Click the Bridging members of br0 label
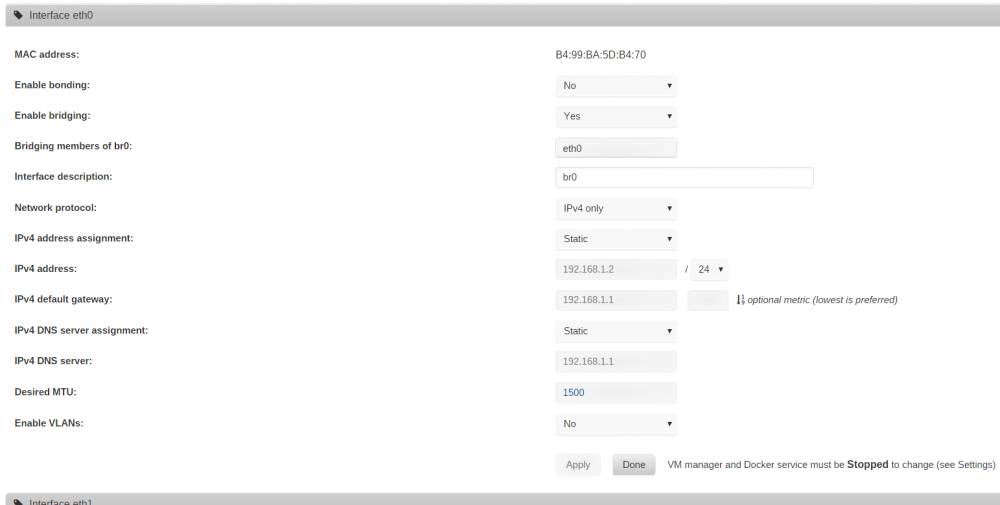Viewport: 1000px width, 505px height. [73, 146]
